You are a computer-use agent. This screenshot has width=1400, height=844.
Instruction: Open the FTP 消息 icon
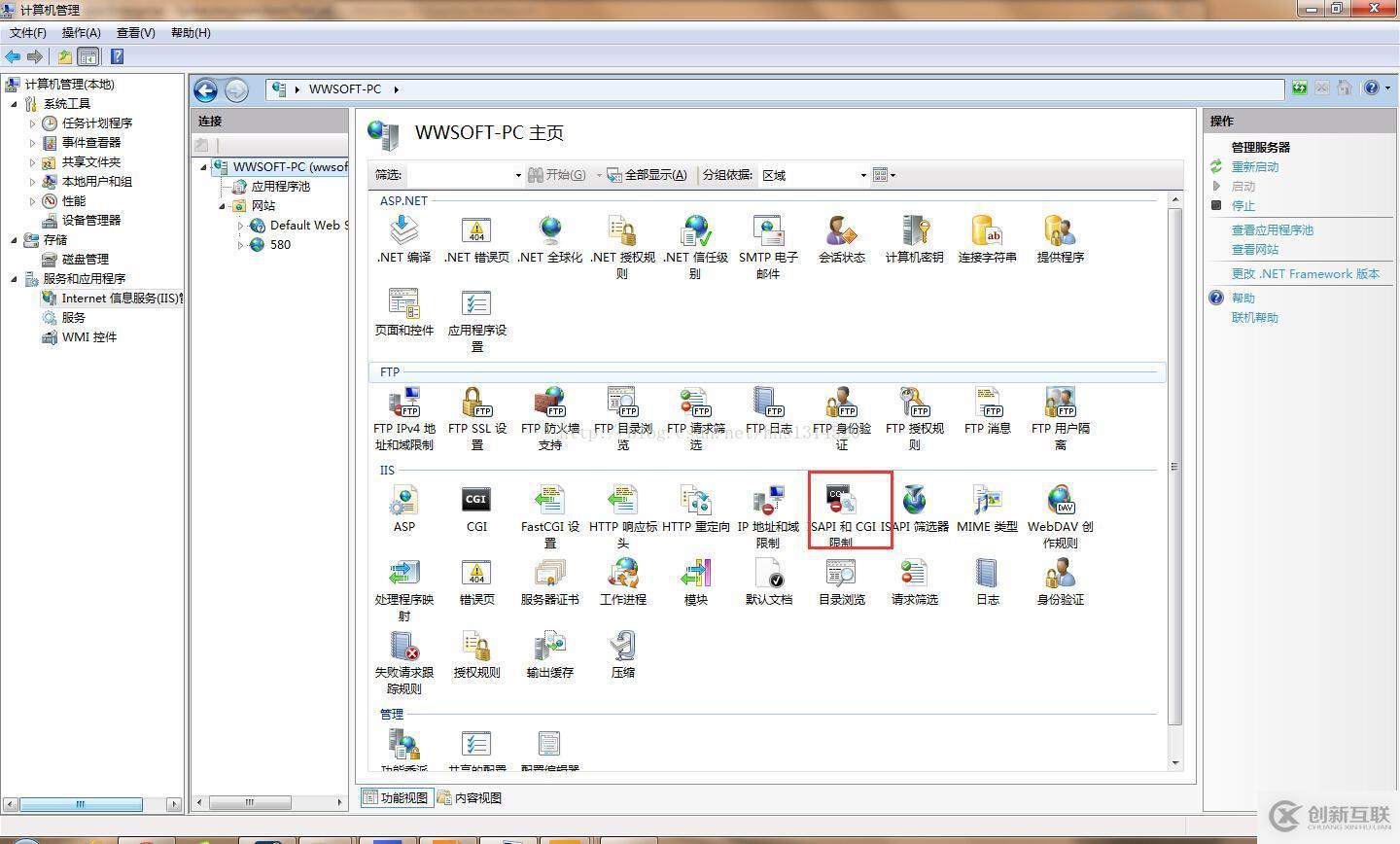click(987, 410)
